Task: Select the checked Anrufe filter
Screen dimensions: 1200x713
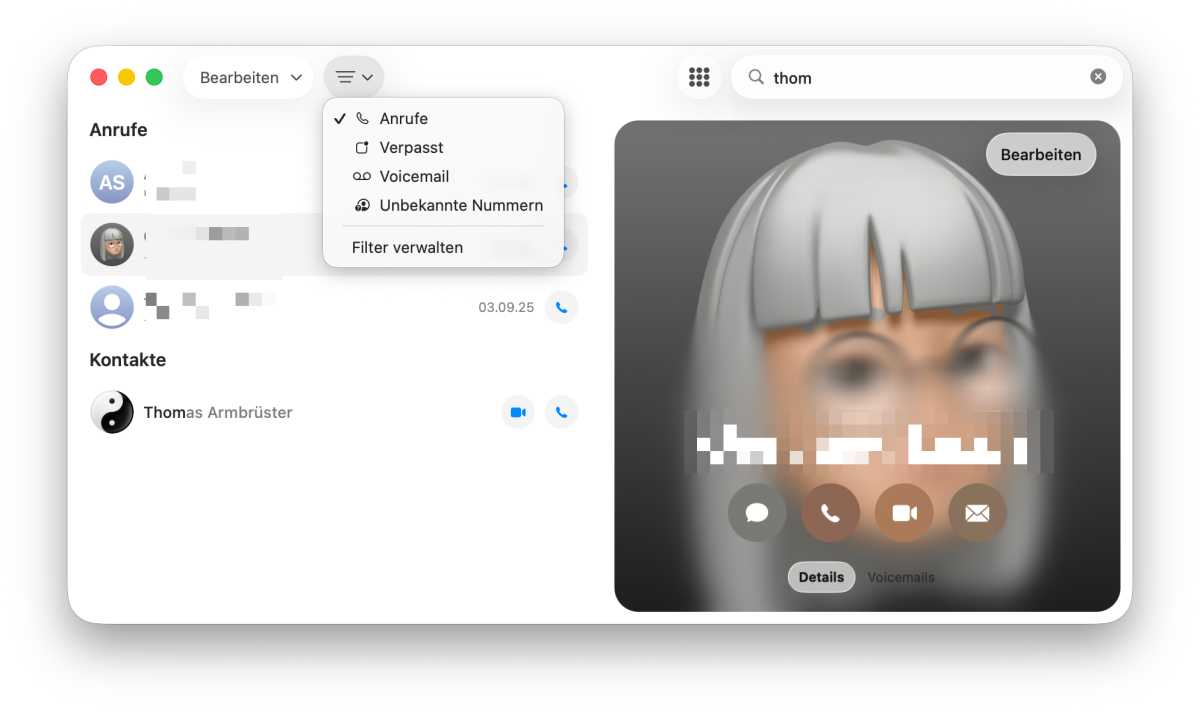Action: click(x=403, y=118)
